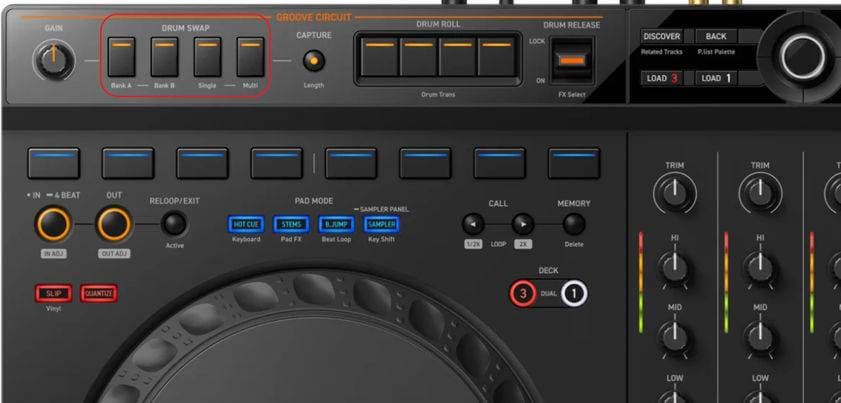This screenshot has width=841, height=403.
Task: Click the Groove Circuit Gain knob
Action: click(53, 62)
